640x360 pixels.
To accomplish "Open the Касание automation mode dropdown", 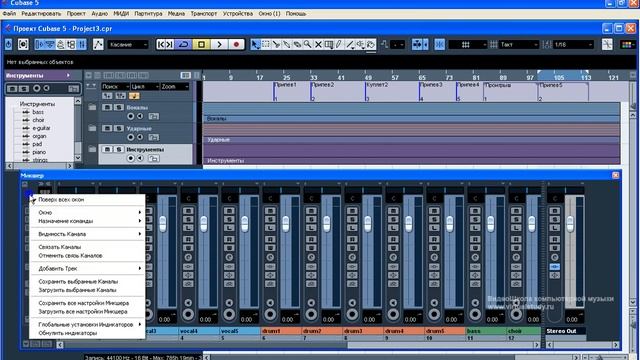I will [x=128, y=44].
